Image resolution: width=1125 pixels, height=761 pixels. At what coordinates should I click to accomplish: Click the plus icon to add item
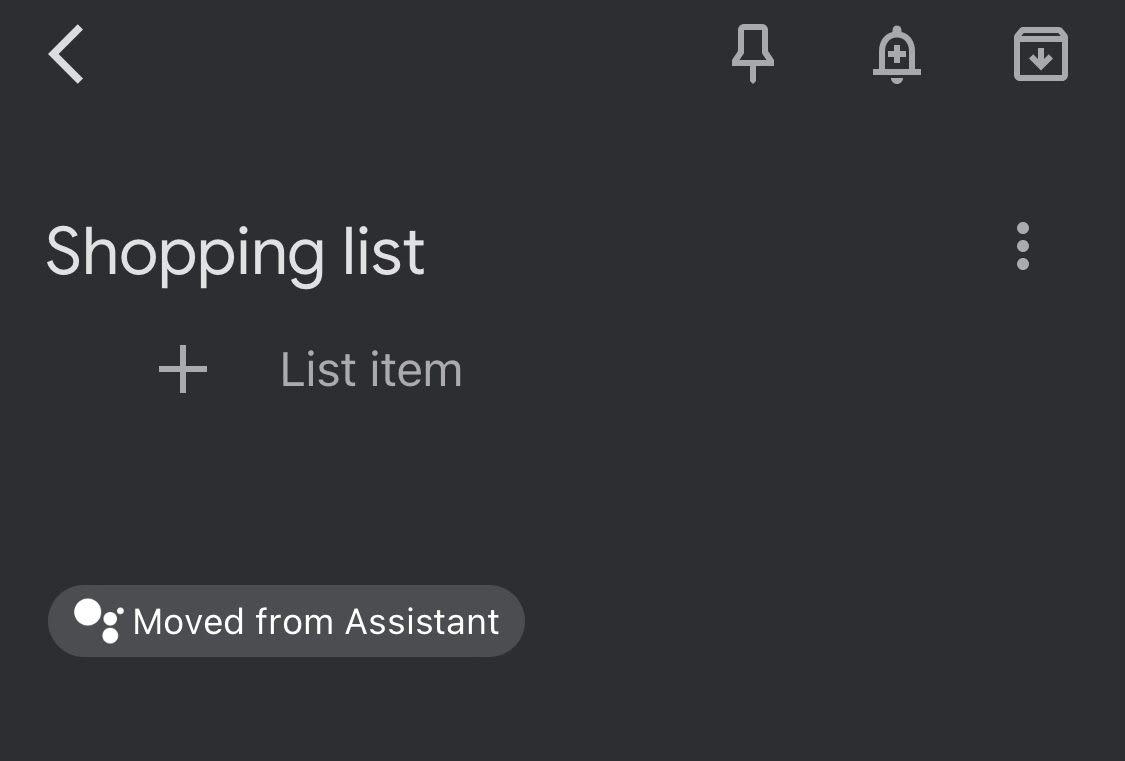183,370
